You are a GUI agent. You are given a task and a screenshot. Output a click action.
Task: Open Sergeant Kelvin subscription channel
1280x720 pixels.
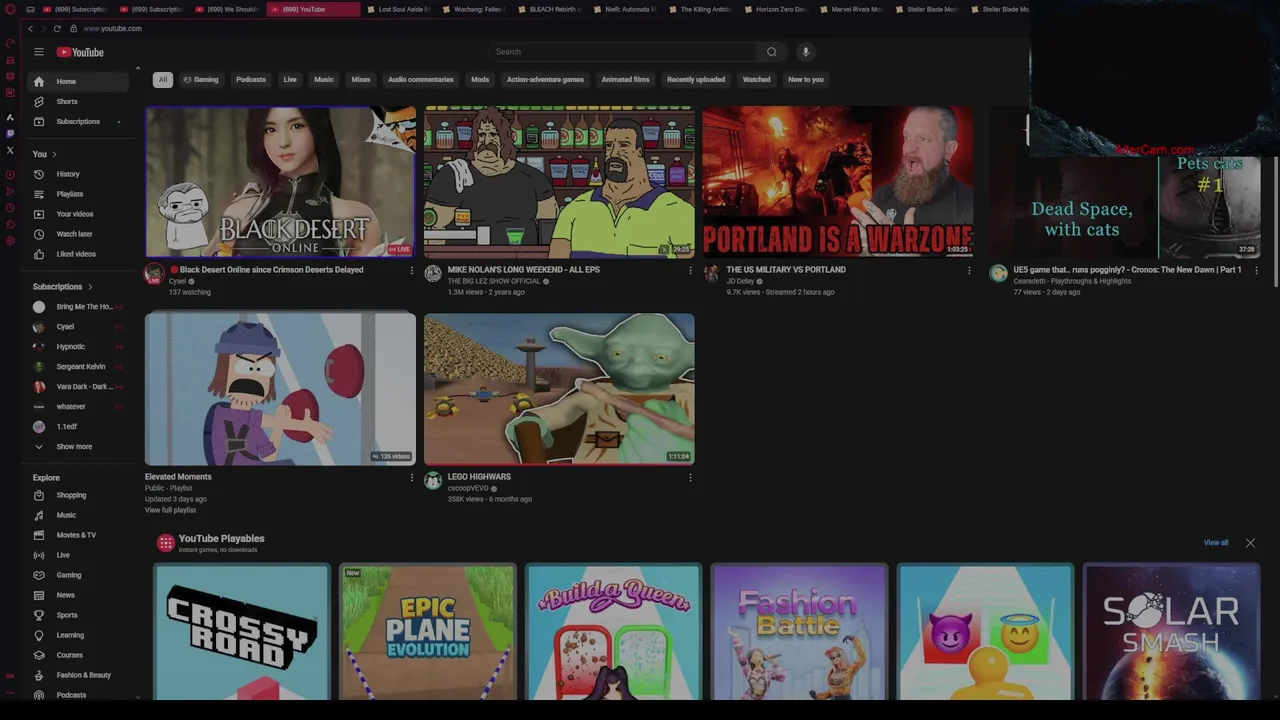coord(78,367)
